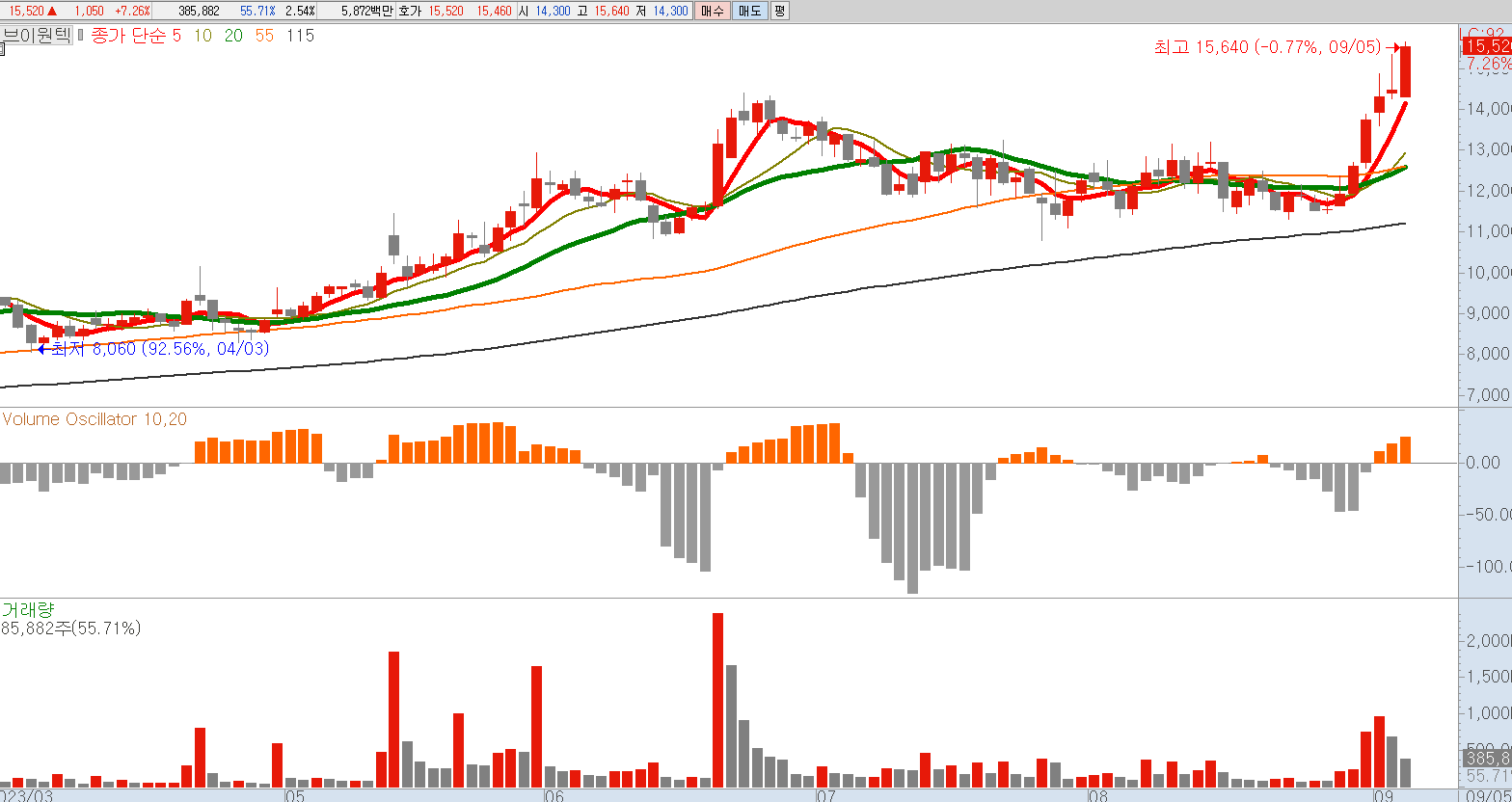Click the red 15,520 price tag on axis

coord(1487,45)
